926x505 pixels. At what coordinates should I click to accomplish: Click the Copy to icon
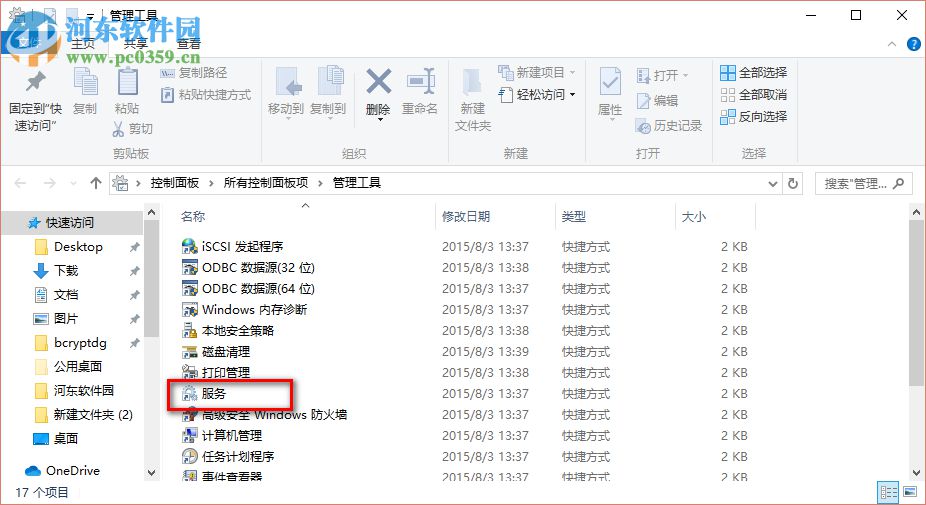(x=330, y=82)
